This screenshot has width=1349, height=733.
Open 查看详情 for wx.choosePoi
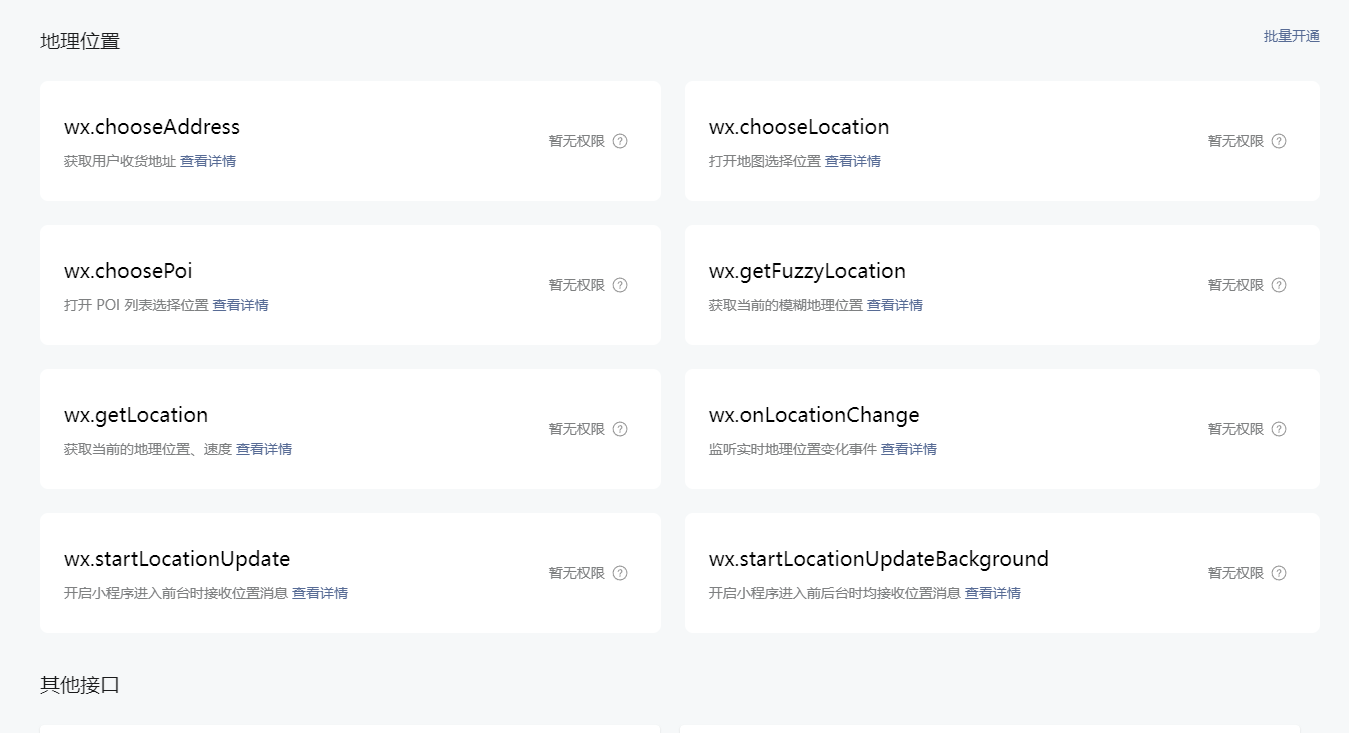pos(240,305)
